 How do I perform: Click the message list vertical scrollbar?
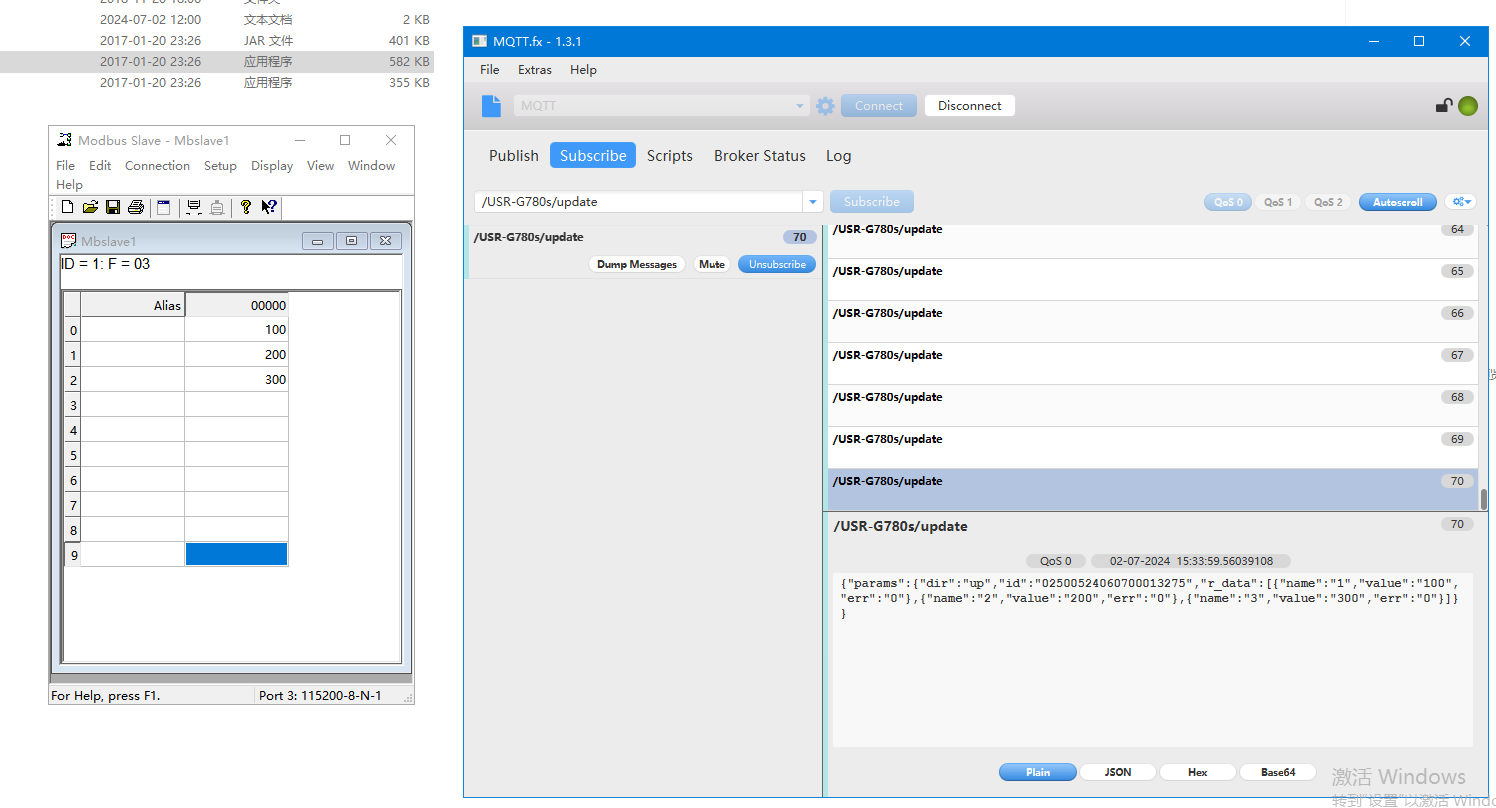coord(1483,498)
